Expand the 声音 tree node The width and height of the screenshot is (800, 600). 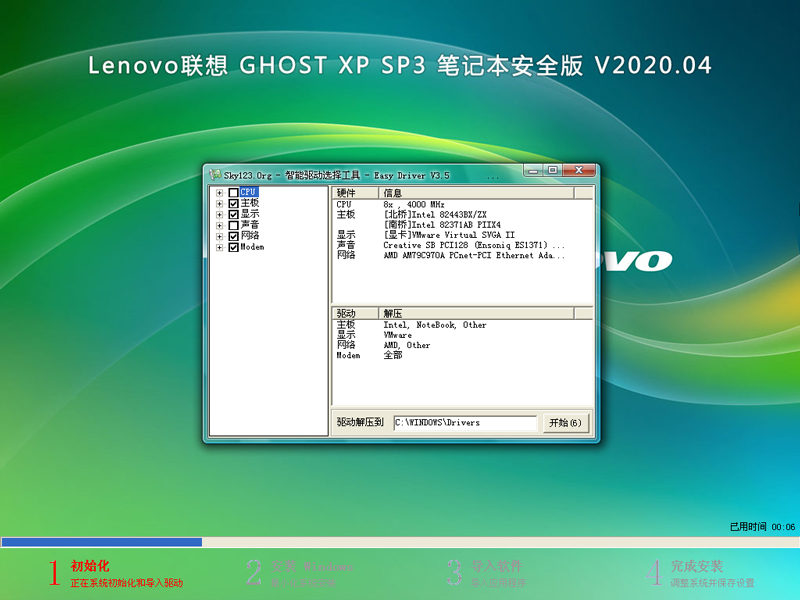click(x=219, y=226)
